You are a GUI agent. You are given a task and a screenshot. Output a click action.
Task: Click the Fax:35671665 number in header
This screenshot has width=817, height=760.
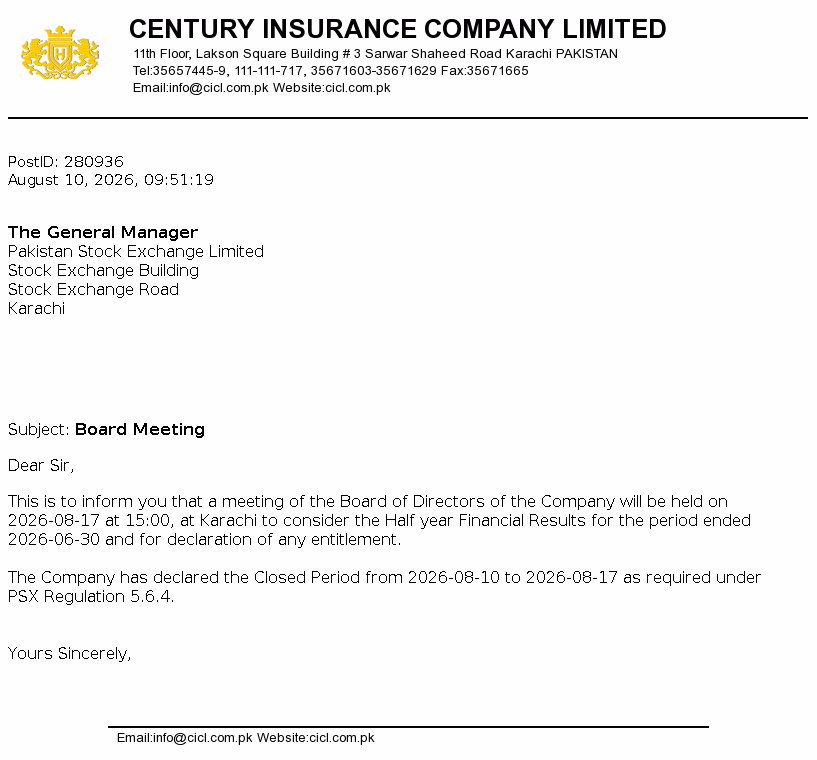tap(485, 70)
